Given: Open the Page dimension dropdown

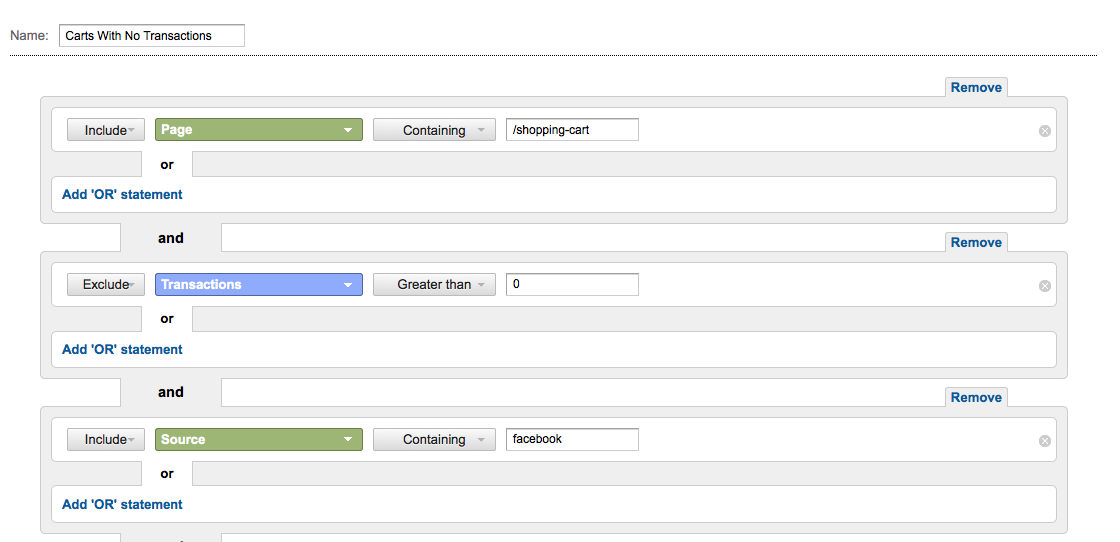Looking at the screenshot, I should pyautogui.click(x=259, y=130).
